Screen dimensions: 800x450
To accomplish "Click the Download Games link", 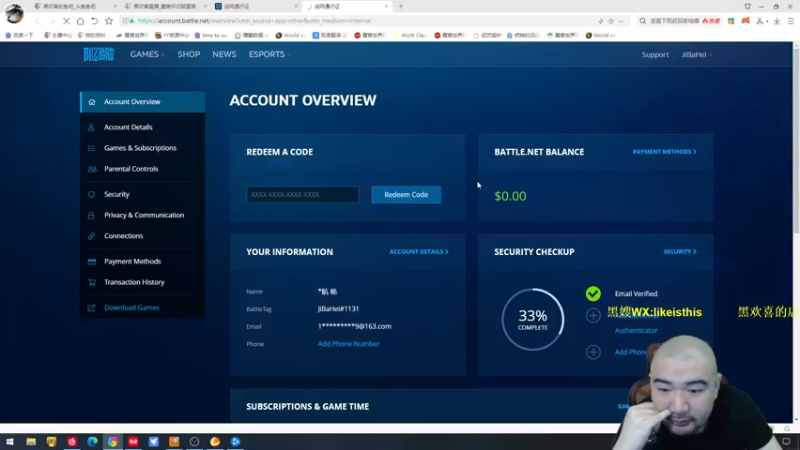I will click(x=132, y=308).
